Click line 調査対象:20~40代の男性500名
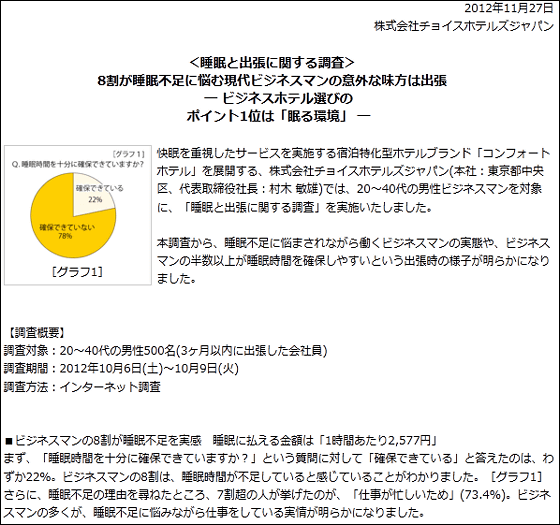The image size is (560, 525). pos(165,351)
